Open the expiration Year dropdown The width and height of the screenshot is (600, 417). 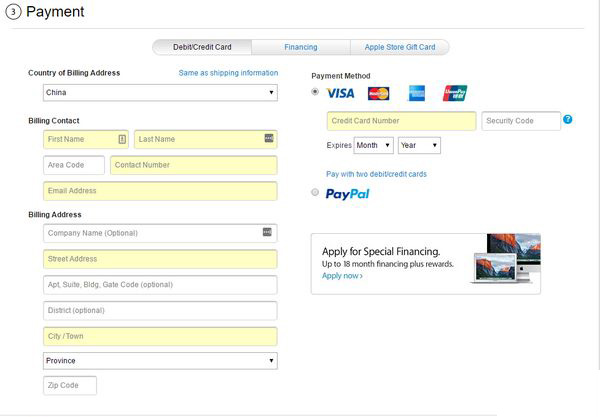pos(419,146)
